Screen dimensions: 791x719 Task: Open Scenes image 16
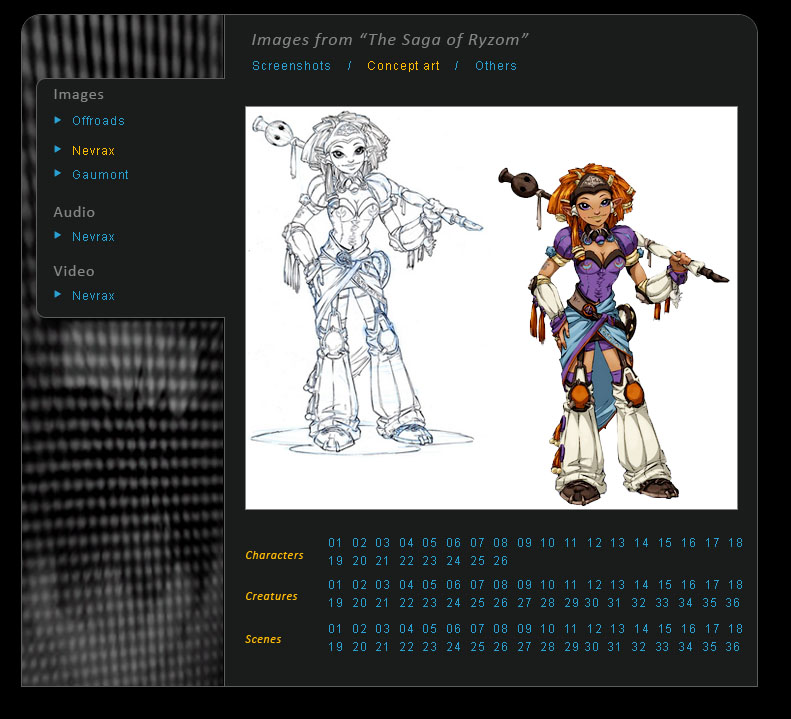click(x=688, y=629)
